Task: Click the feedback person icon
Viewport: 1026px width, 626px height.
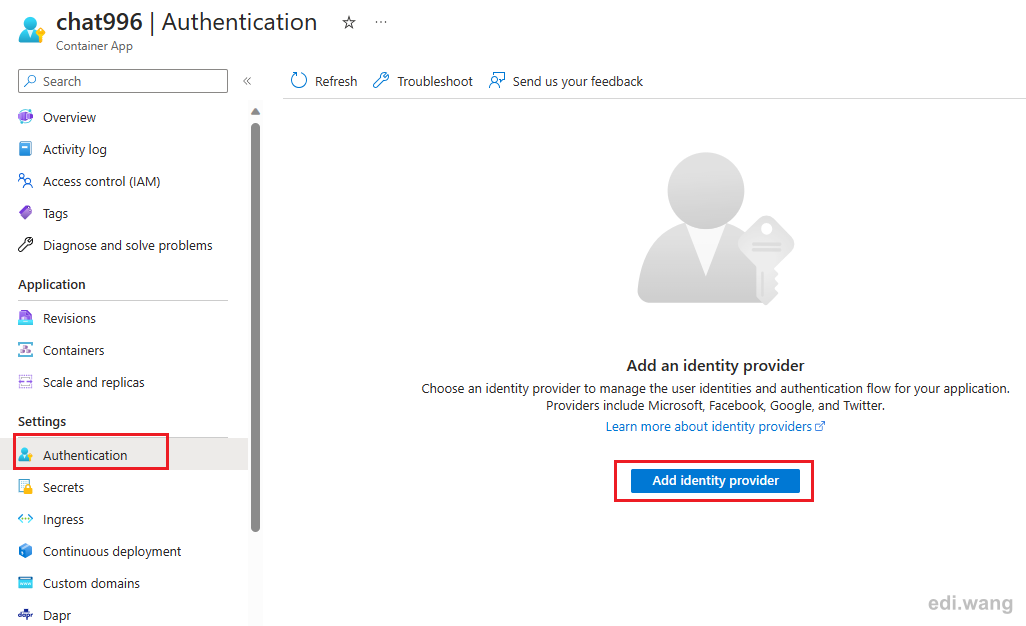Action: click(497, 80)
